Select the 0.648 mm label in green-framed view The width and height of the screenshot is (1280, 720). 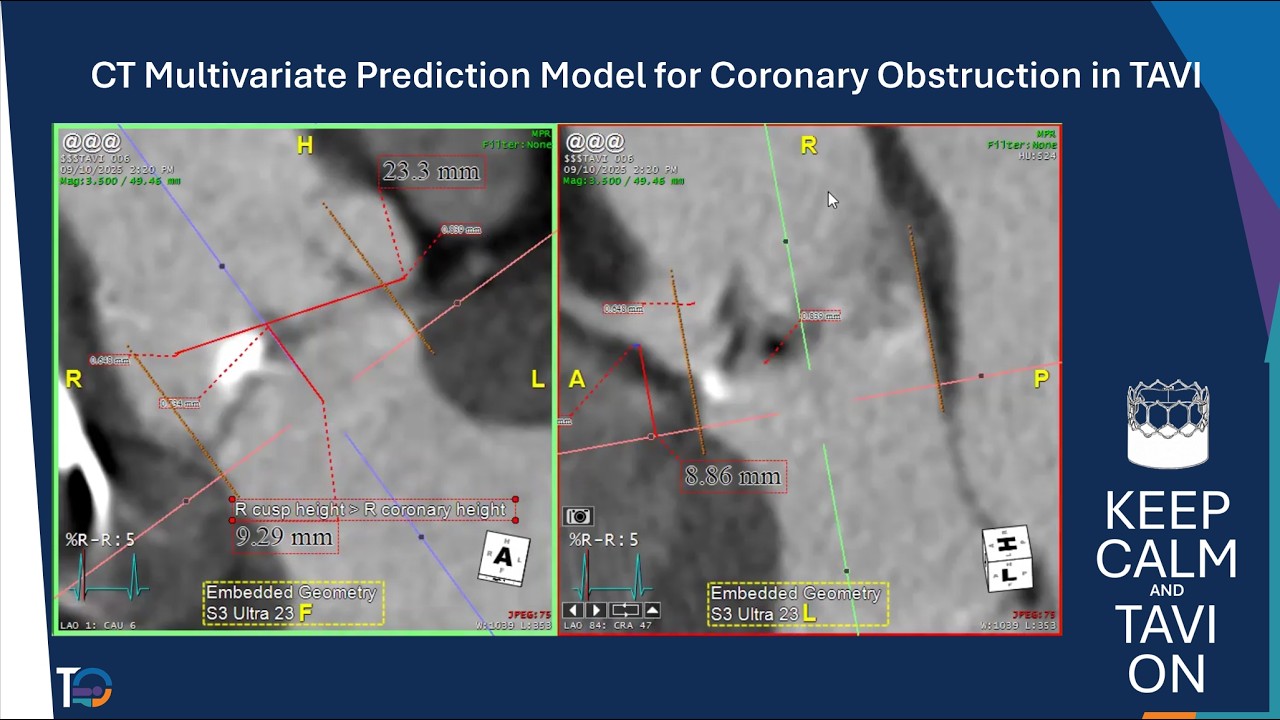[x=109, y=360]
